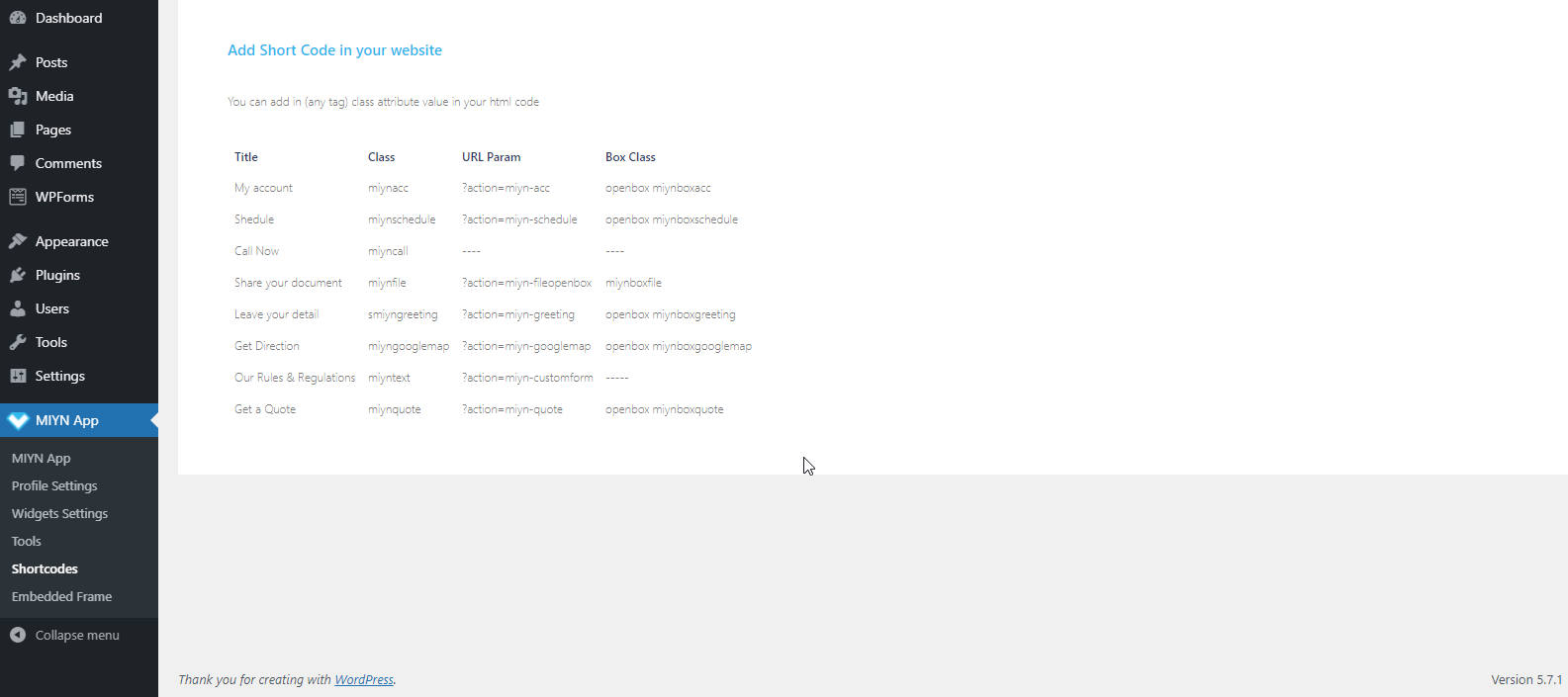
Task: Click the Plugins plug icon
Action: pos(18,275)
